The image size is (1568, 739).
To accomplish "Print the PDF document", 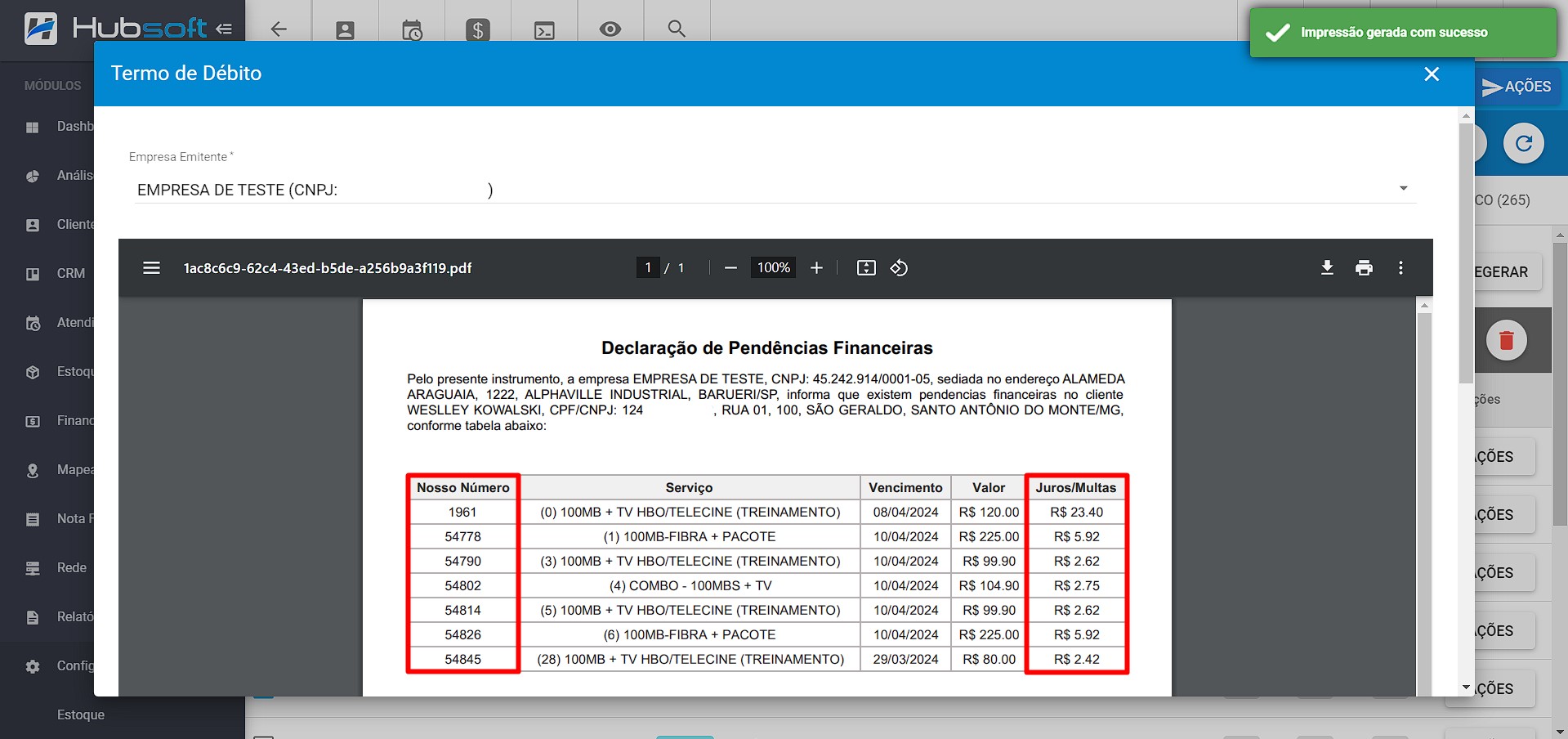I will (x=1364, y=268).
